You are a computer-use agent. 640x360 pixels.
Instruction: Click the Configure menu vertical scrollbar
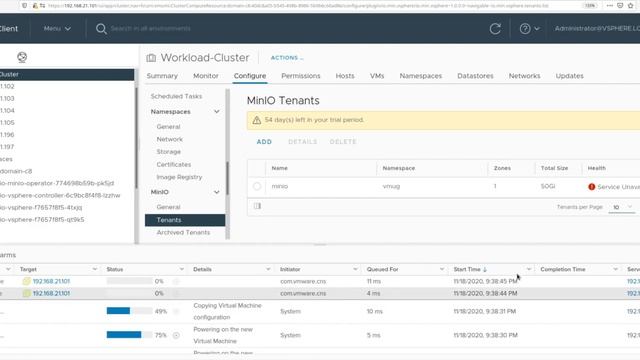[227, 178]
